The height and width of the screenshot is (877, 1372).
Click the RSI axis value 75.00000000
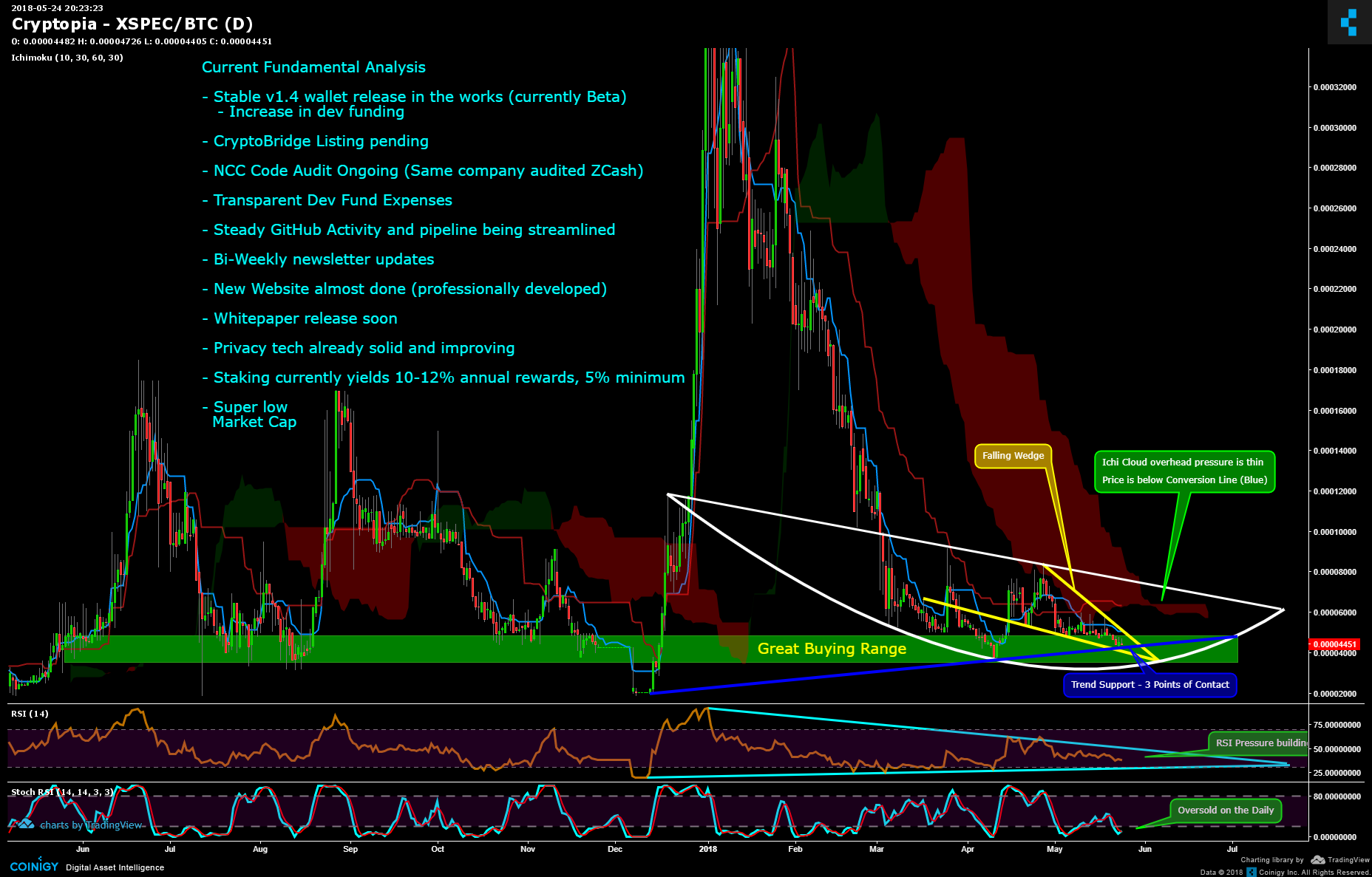(x=1337, y=725)
